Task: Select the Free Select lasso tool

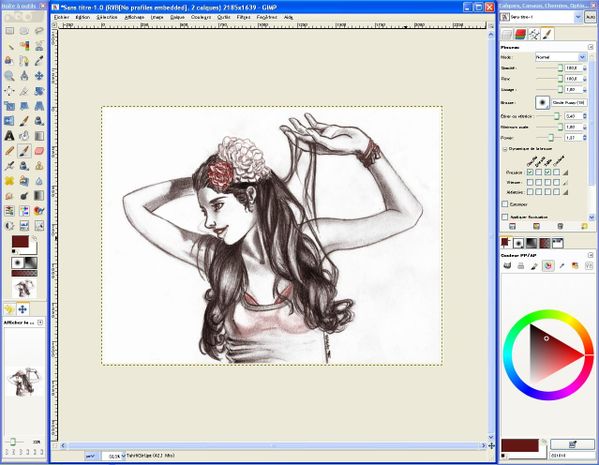Action: pyautogui.click(x=39, y=31)
